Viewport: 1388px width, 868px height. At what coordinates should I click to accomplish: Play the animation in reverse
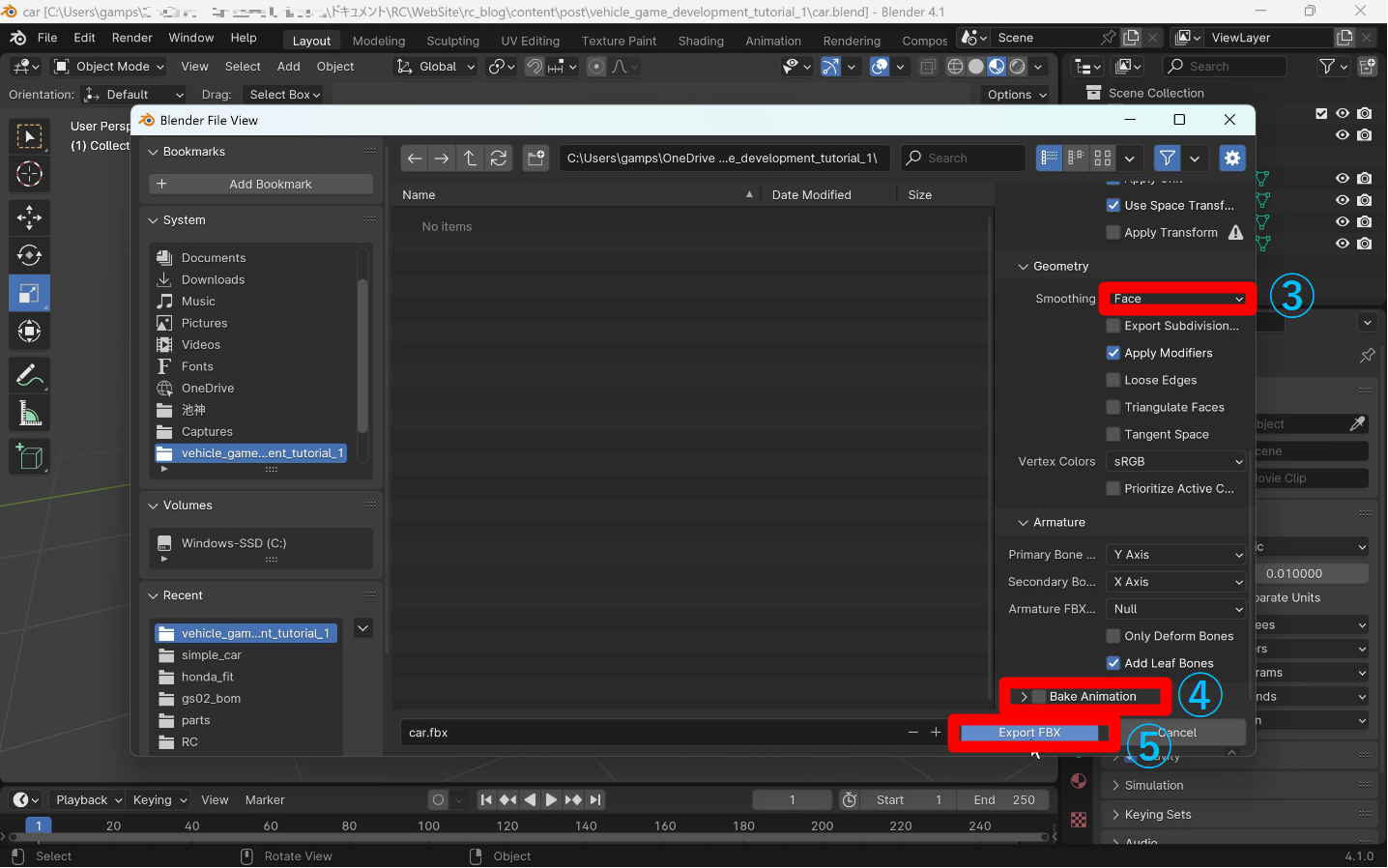[x=530, y=800]
